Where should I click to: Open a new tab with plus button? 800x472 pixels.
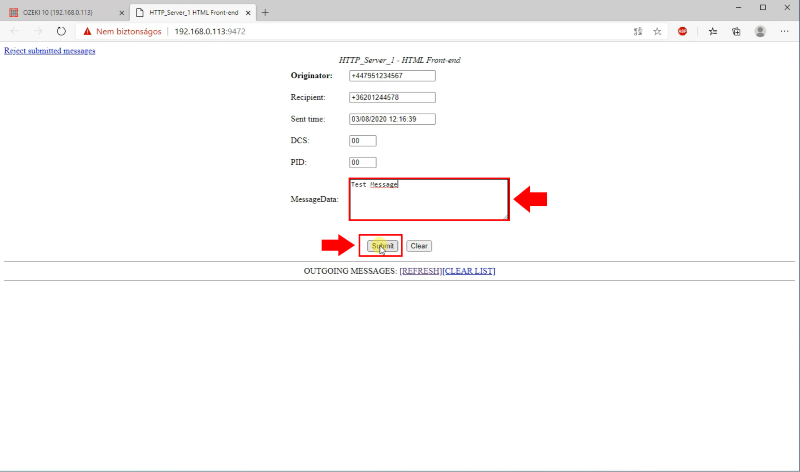pos(265,11)
